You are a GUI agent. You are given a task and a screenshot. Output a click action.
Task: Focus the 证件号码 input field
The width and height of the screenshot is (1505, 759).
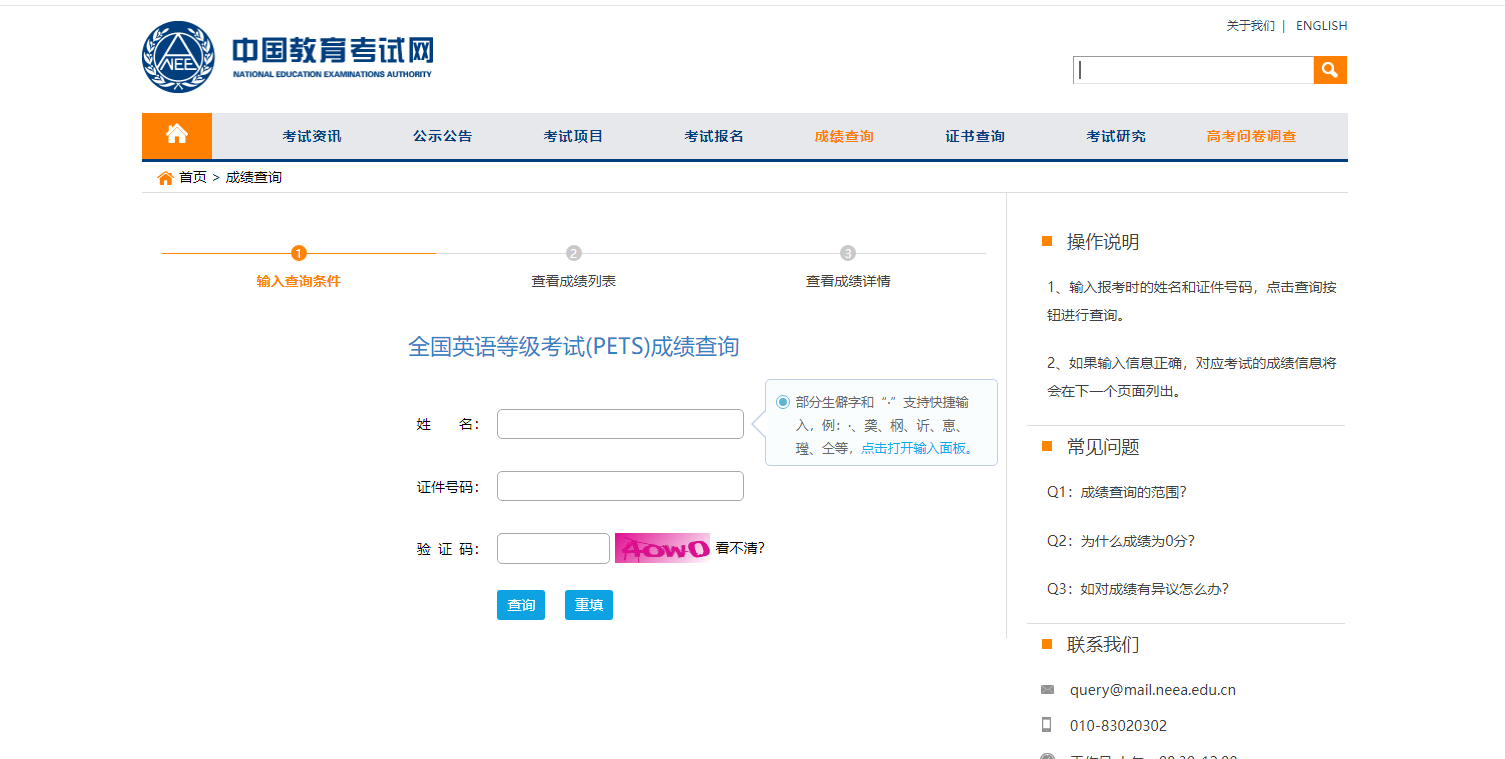click(620, 486)
